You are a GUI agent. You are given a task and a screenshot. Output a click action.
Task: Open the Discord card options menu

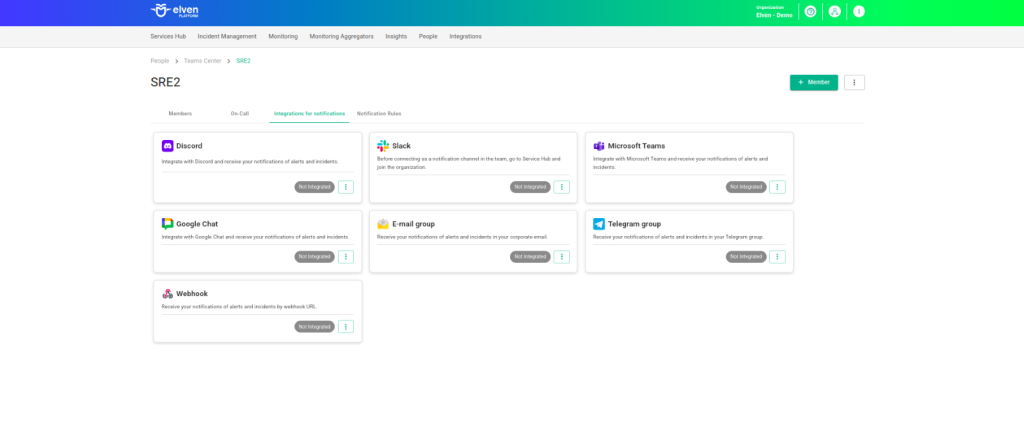coord(346,187)
